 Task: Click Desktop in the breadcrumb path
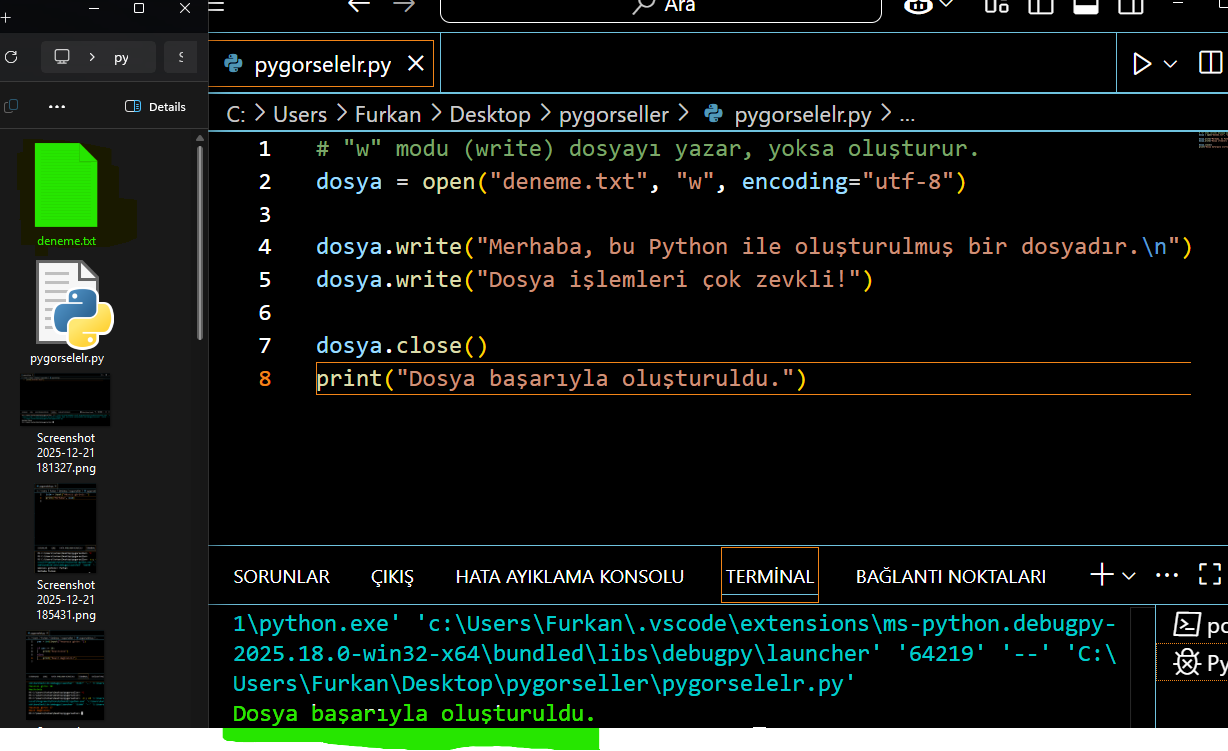pyautogui.click(x=489, y=114)
